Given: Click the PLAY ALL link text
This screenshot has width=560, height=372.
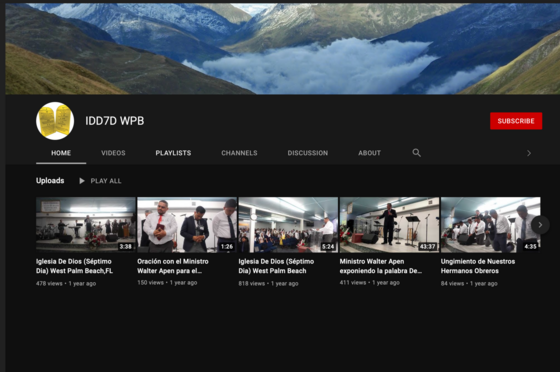Looking at the screenshot, I should (106, 181).
